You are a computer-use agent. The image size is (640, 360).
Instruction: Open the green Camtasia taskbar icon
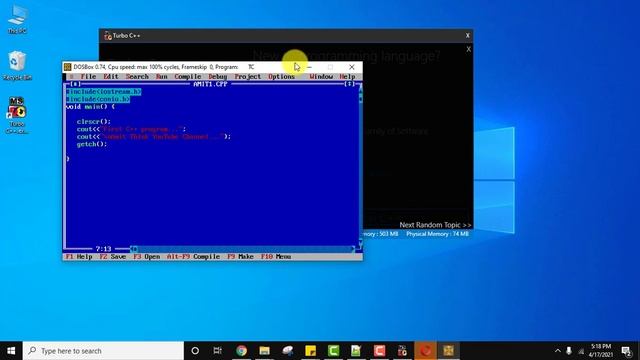pos(333,351)
